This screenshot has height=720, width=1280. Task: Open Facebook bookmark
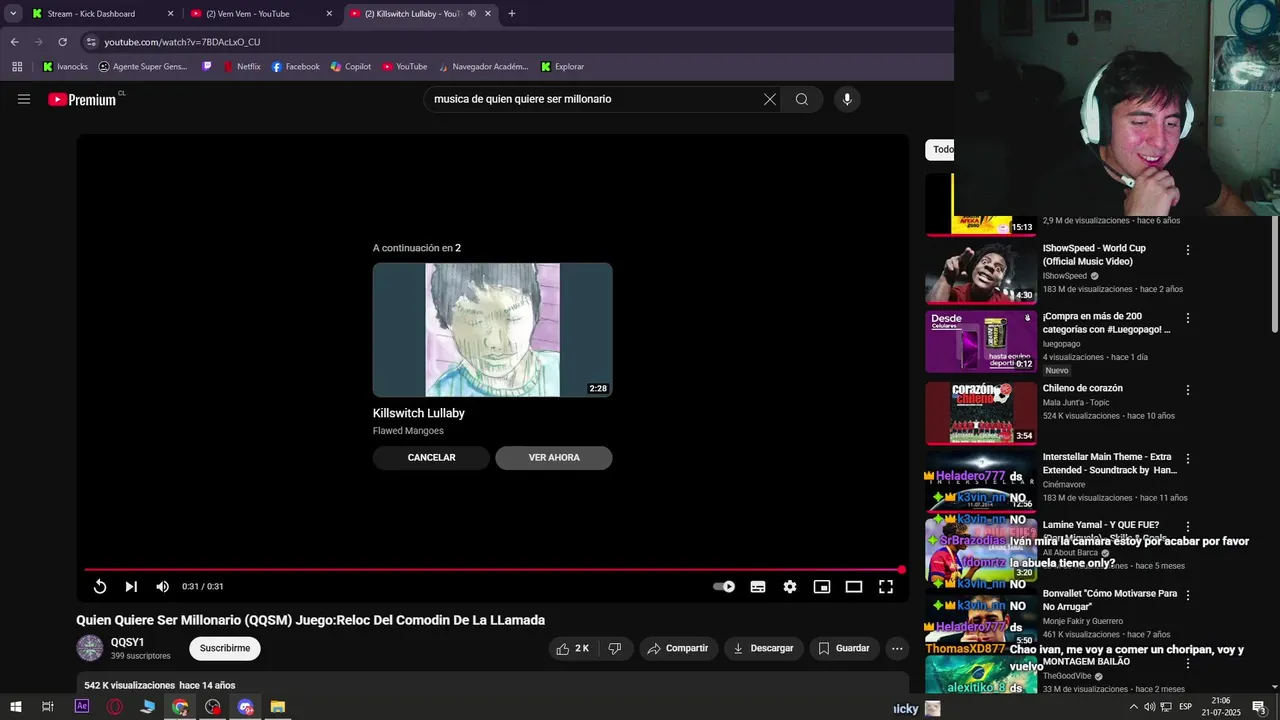pyautogui.click(x=295, y=67)
